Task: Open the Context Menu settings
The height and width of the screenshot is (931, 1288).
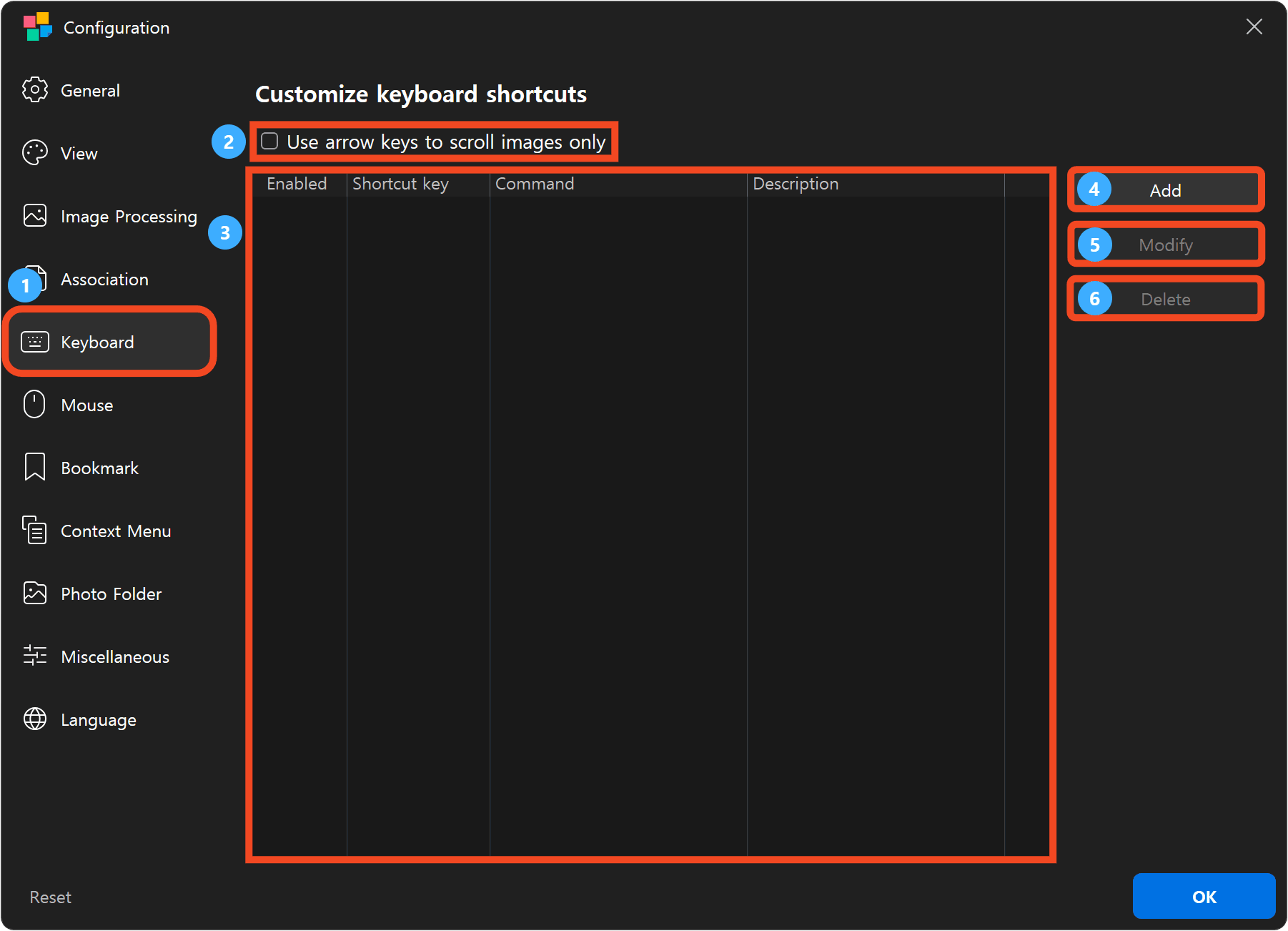Action: point(107,531)
